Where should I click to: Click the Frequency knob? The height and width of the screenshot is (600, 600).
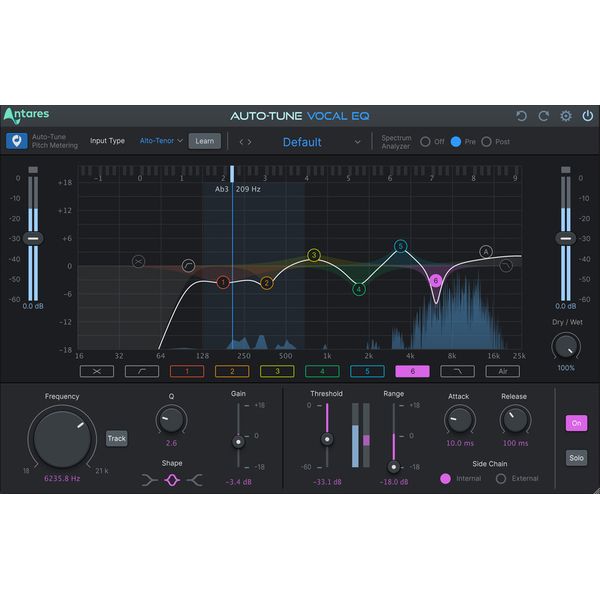62,439
